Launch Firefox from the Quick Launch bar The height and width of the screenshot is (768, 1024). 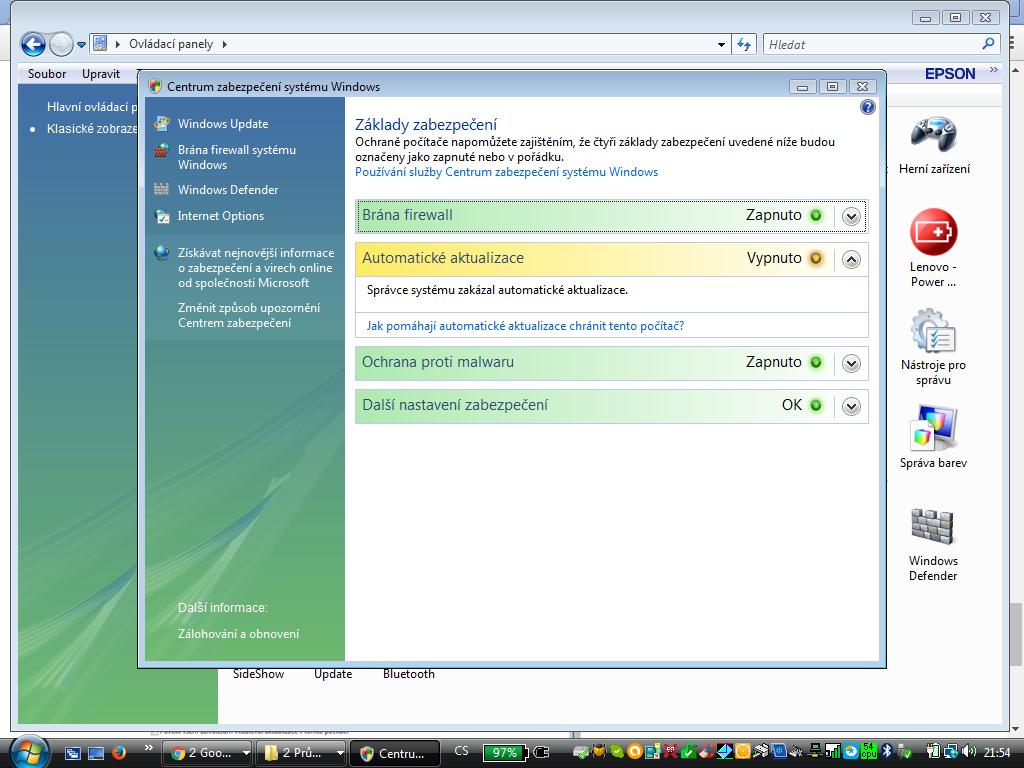120,753
